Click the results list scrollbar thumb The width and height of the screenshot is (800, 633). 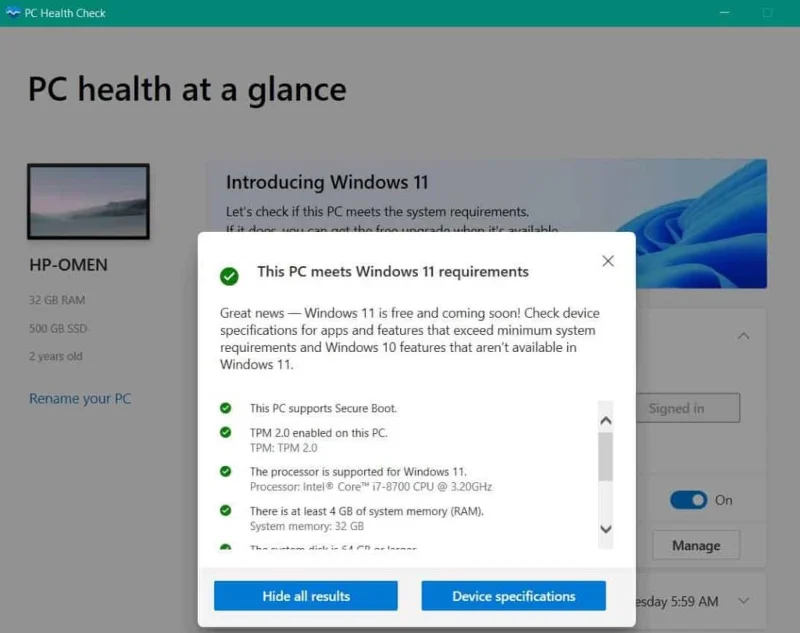606,457
